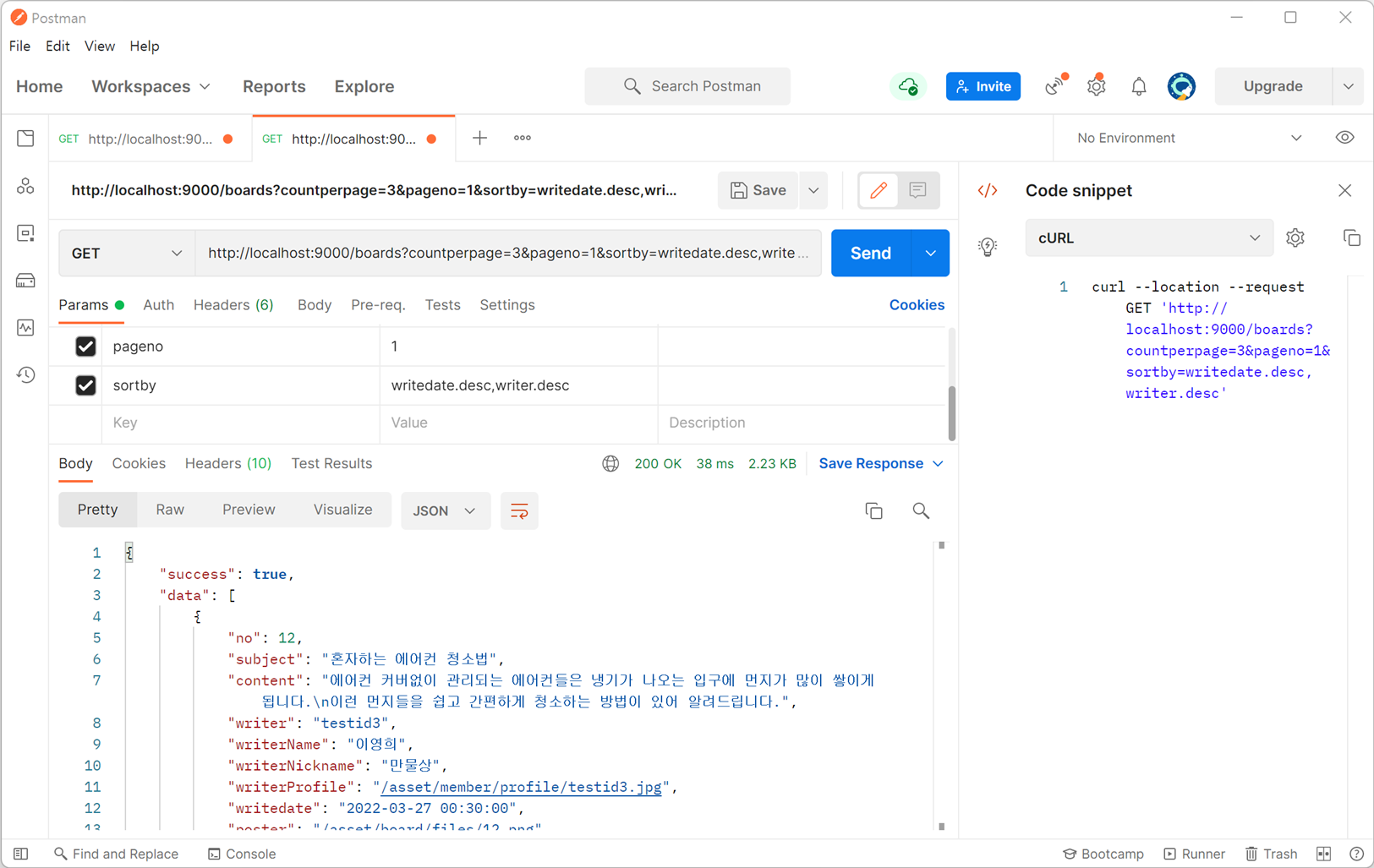Open Monitors icon in the left sidebar
Image resolution: width=1374 pixels, height=868 pixels.
pyautogui.click(x=25, y=328)
